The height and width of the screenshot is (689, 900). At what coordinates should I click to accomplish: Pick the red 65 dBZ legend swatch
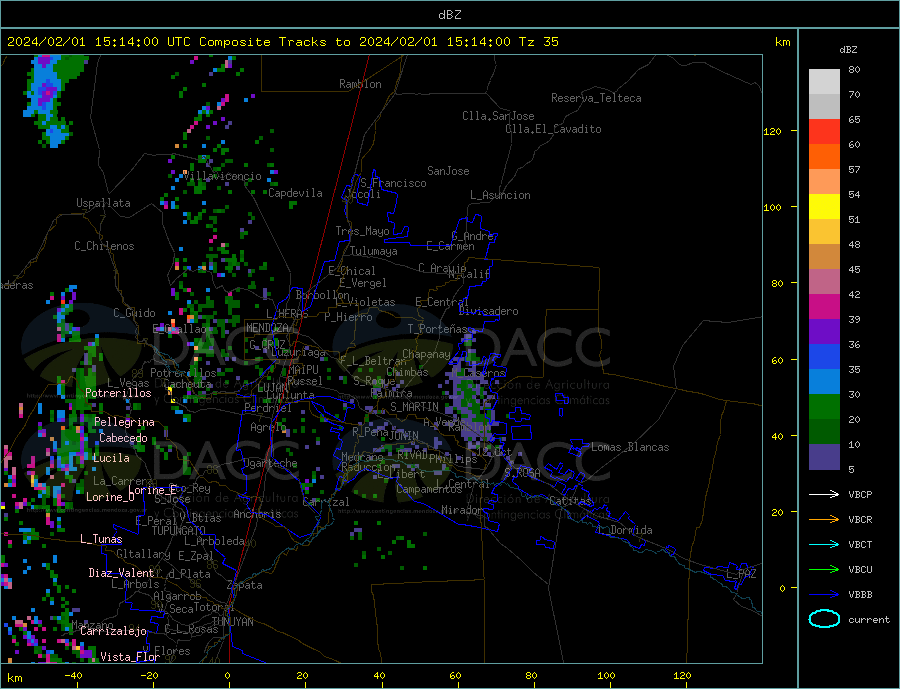point(824,131)
